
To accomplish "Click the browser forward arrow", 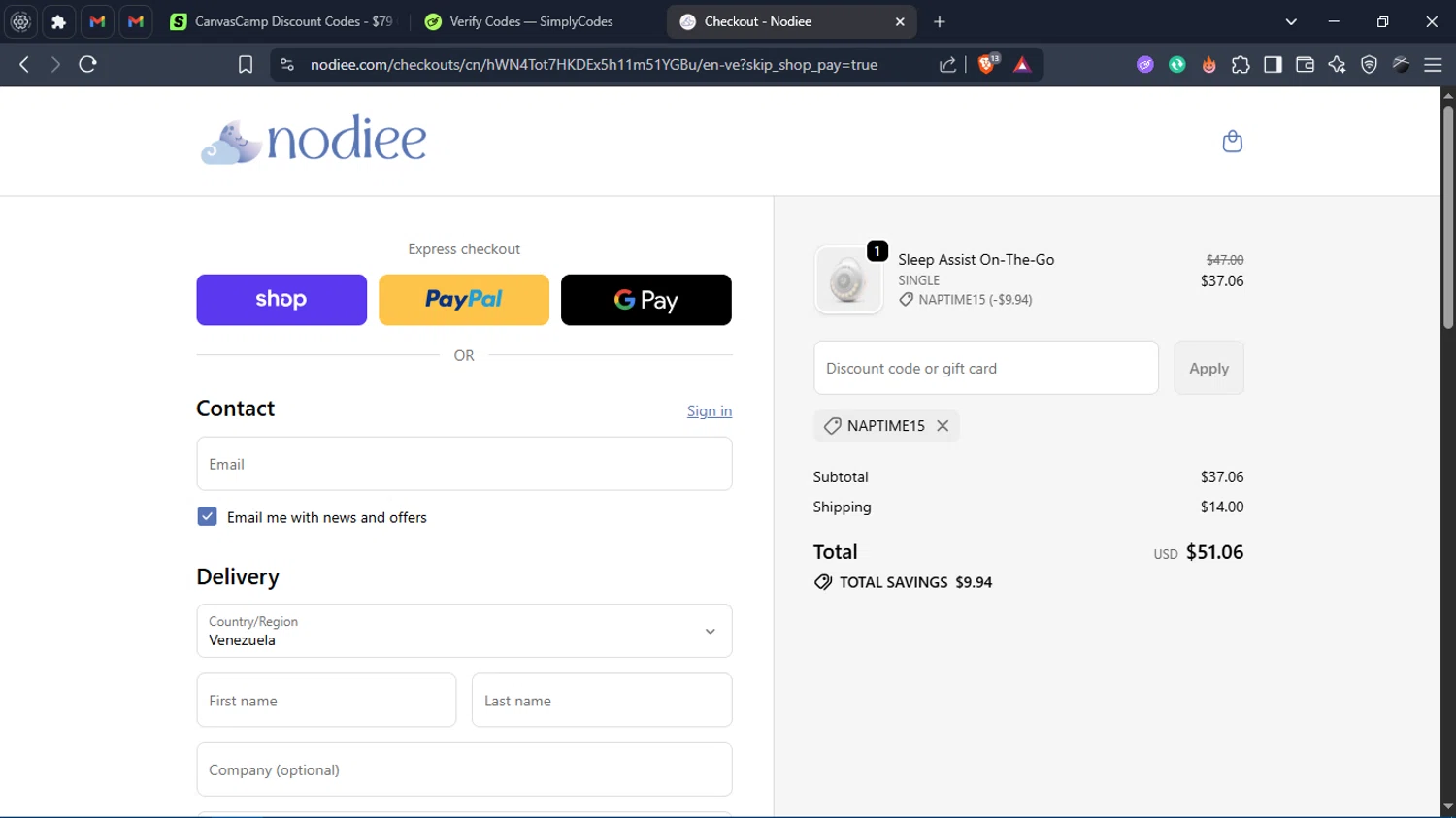I will [x=55, y=64].
